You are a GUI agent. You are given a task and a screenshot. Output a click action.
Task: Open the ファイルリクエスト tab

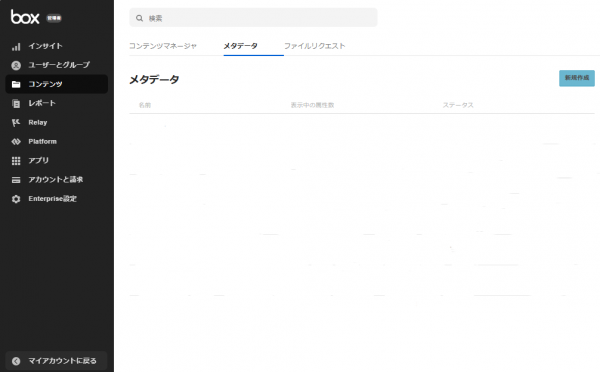click(315, 46)
